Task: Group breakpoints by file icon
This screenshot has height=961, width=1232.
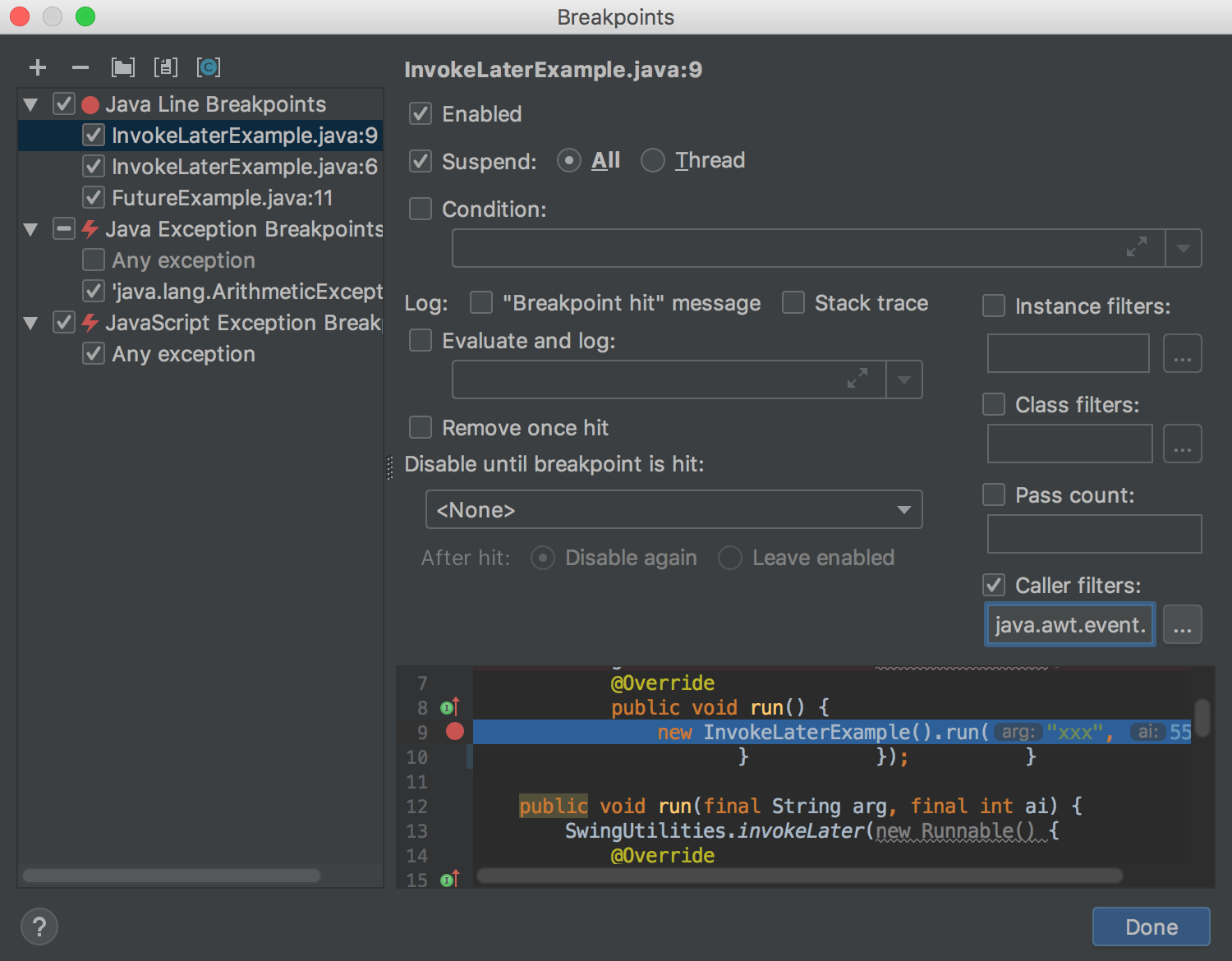Action: (x=166, y=67)
